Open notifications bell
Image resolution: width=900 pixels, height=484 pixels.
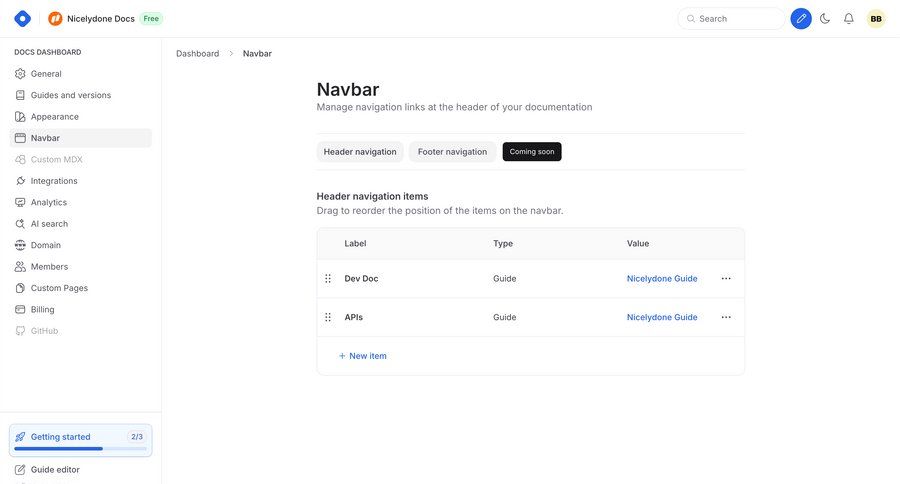(848, 18)
